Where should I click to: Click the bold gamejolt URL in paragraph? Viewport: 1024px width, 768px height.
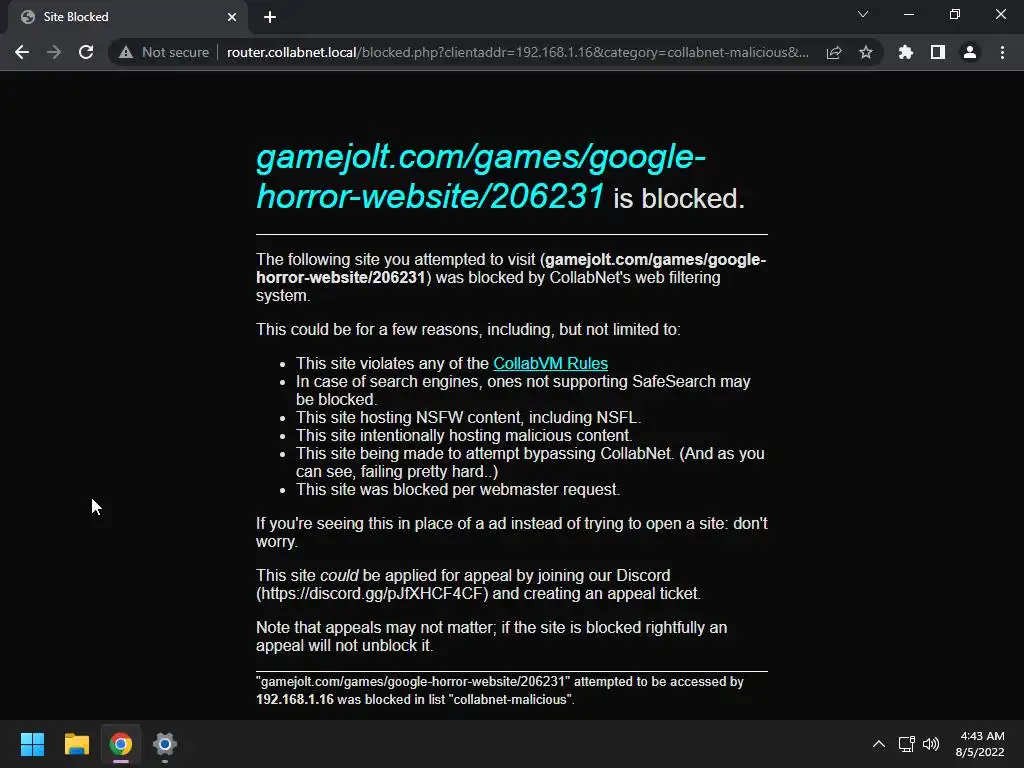pos(511,268)
